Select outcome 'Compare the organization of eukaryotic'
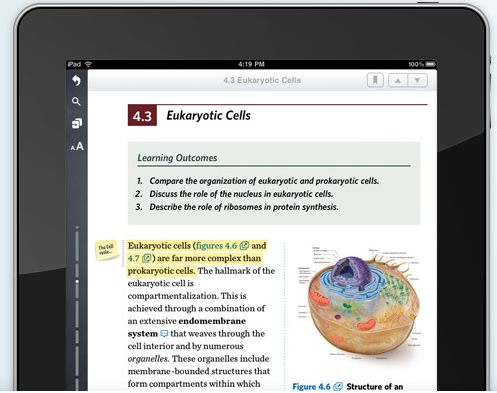This screenshot has width=497, height=393. pyautogui.click(x=264, y=181)
